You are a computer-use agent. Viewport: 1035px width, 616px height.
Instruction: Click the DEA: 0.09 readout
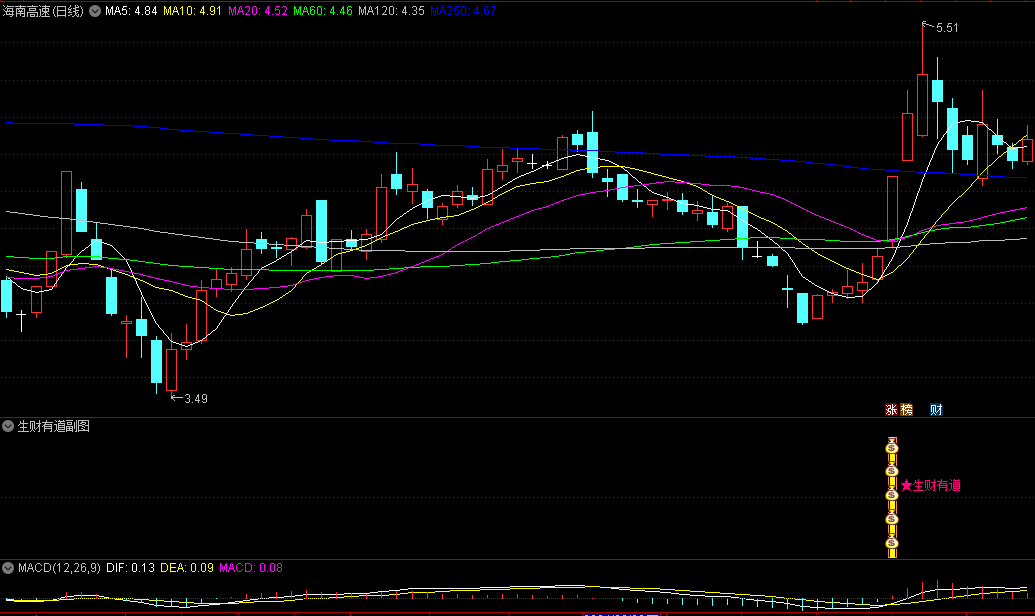pos(187,568)
